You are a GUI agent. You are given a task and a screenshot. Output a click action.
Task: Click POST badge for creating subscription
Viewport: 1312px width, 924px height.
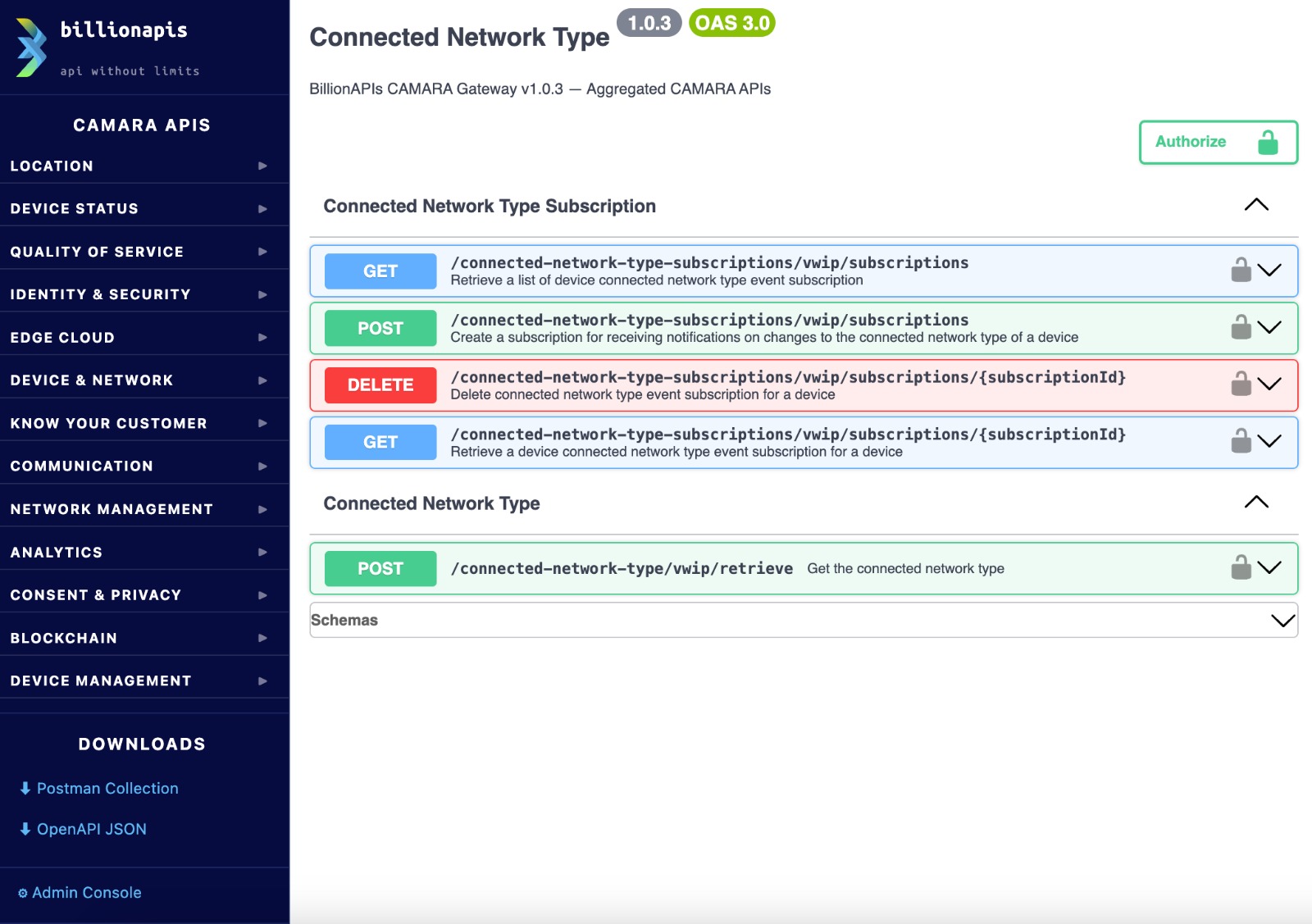coord(380,328)
